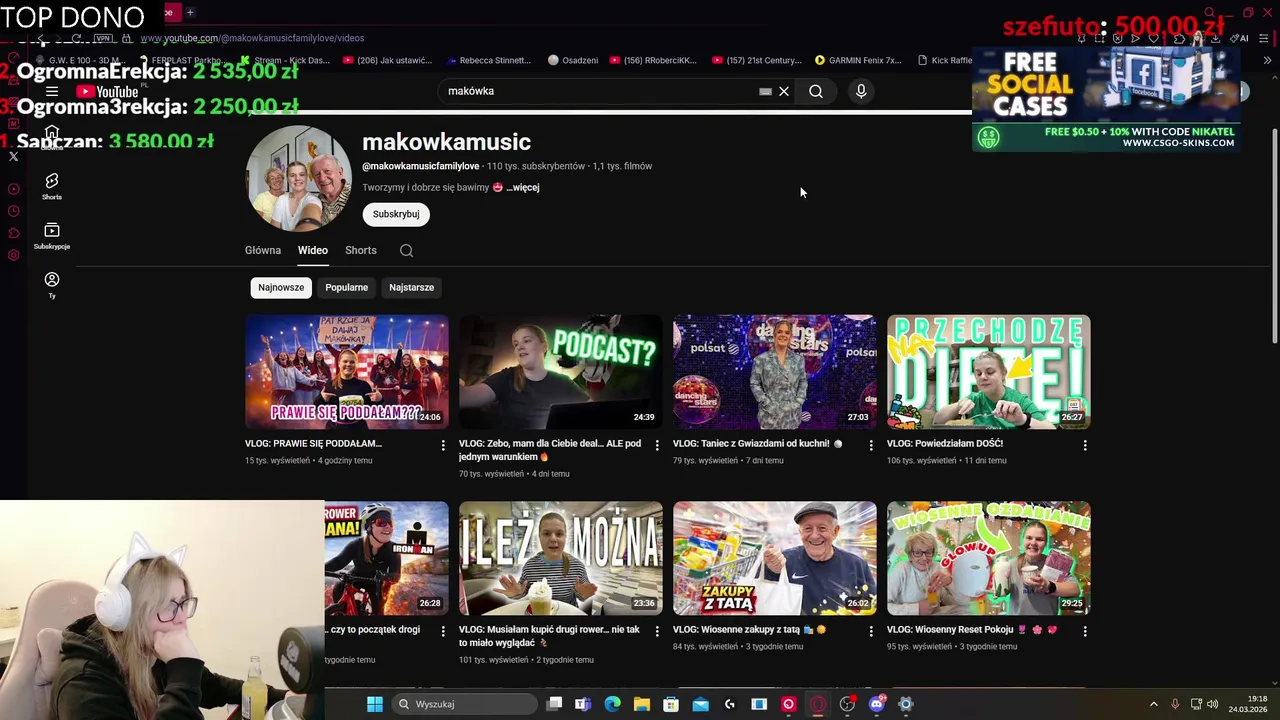
Task: Open title VLOG: Wiosenny Reset Pokoju
Action: click(x=972, y=630)
